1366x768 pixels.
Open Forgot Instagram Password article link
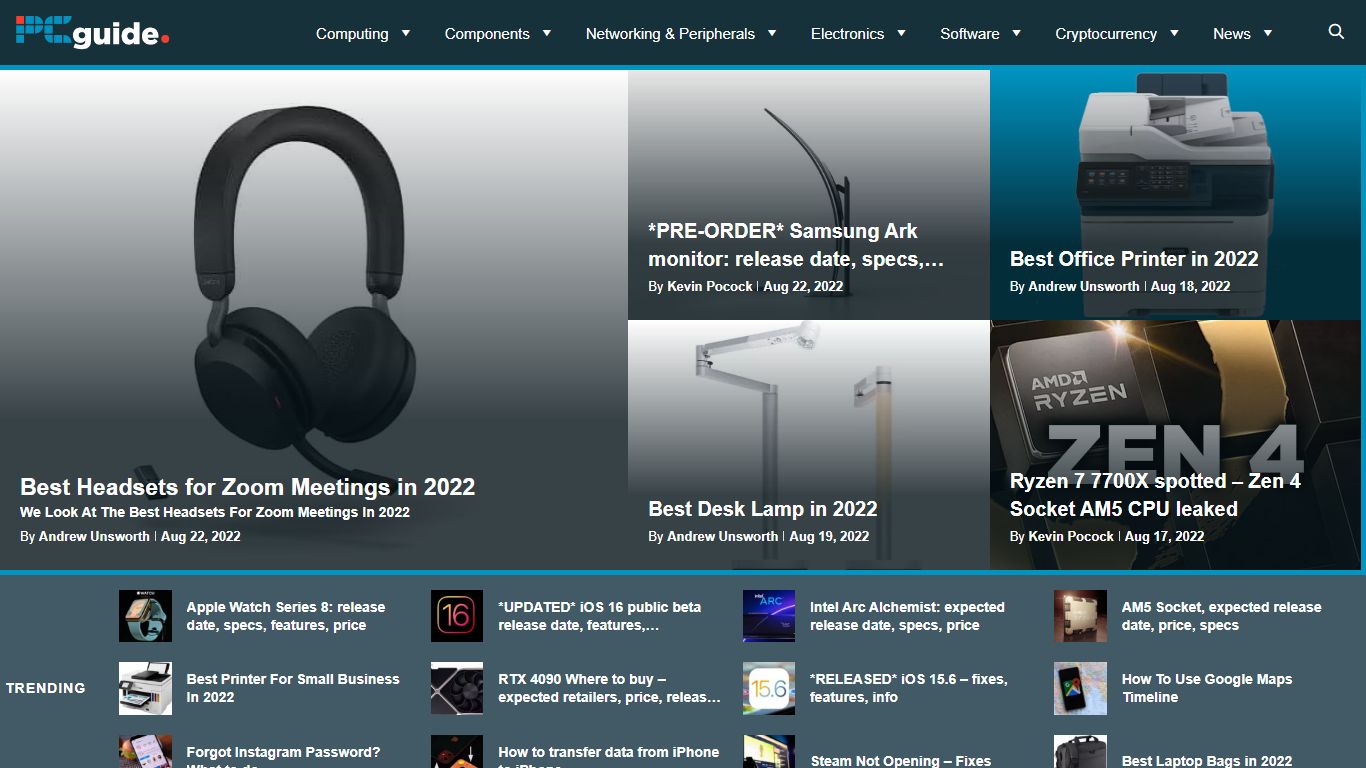[x=284, y=755]
